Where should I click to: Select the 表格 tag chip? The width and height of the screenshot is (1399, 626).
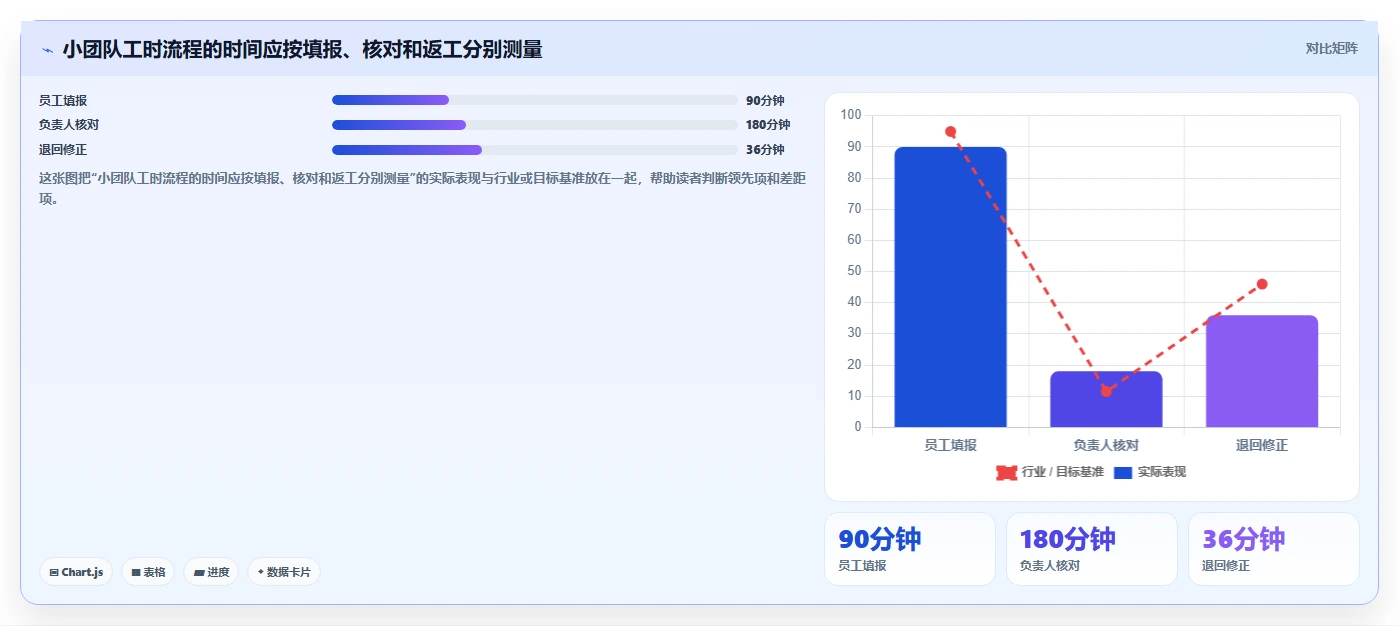(148, 572)
